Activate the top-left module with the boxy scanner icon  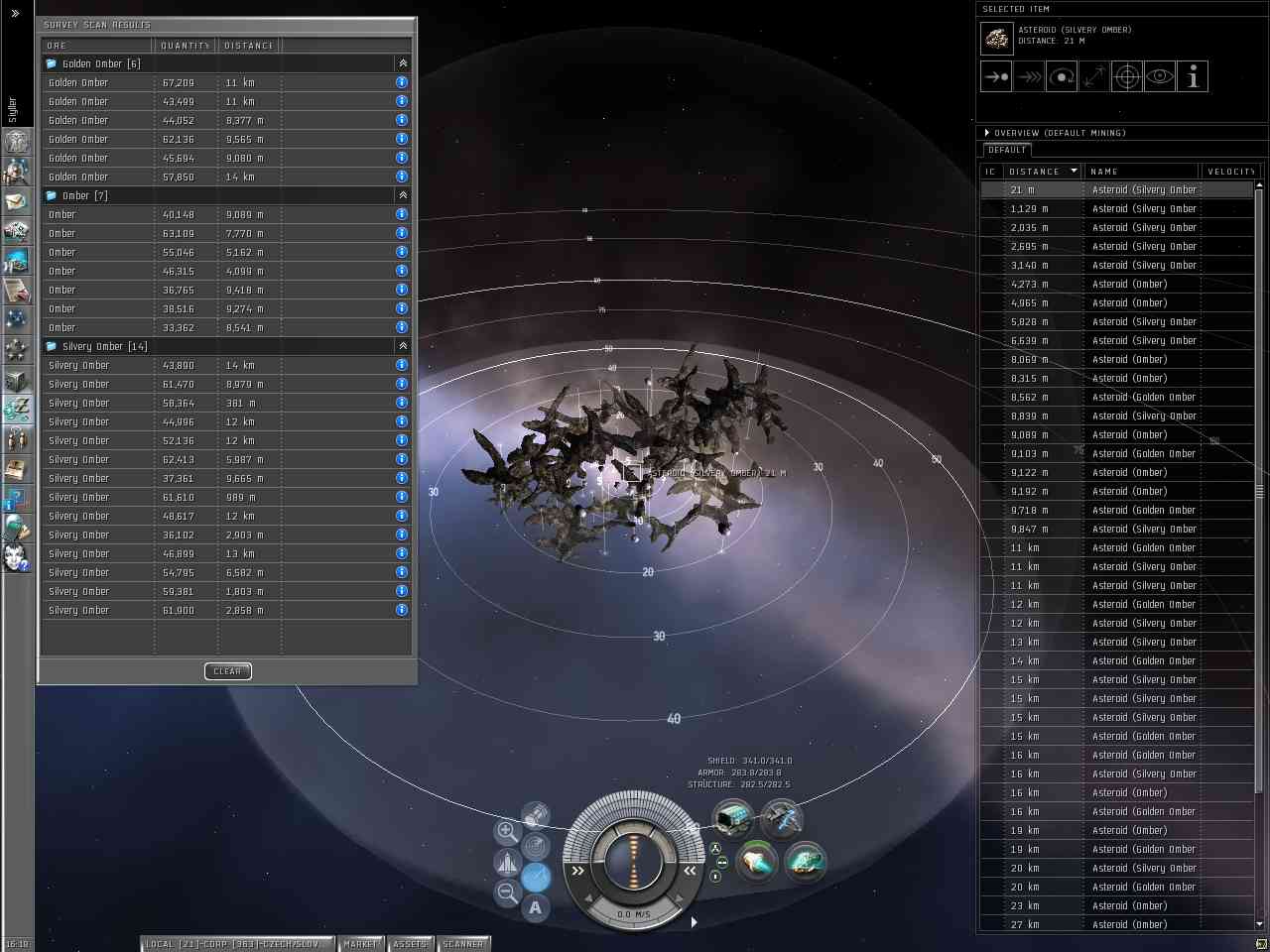pos(732,818)
